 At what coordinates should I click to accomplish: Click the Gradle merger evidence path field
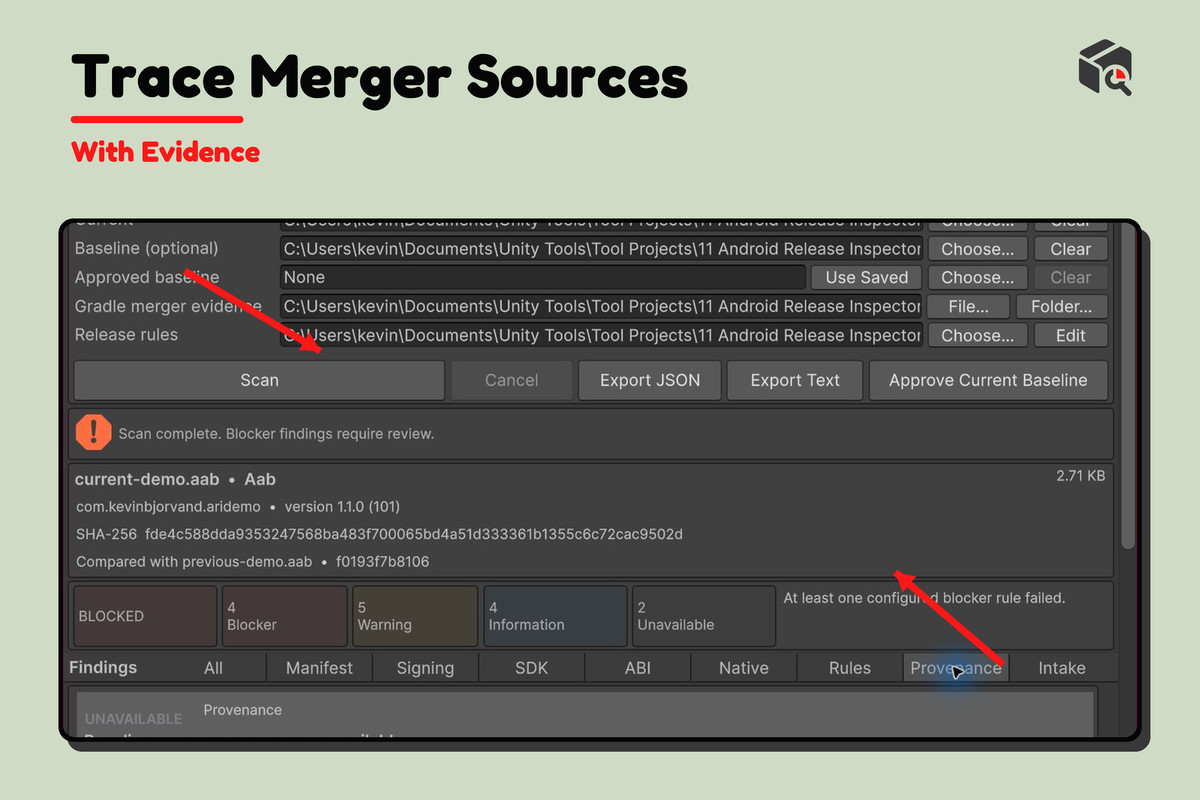pos(600,306)
